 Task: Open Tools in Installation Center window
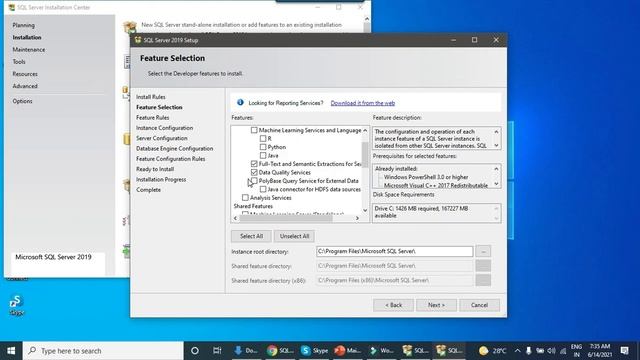(19, 62)
